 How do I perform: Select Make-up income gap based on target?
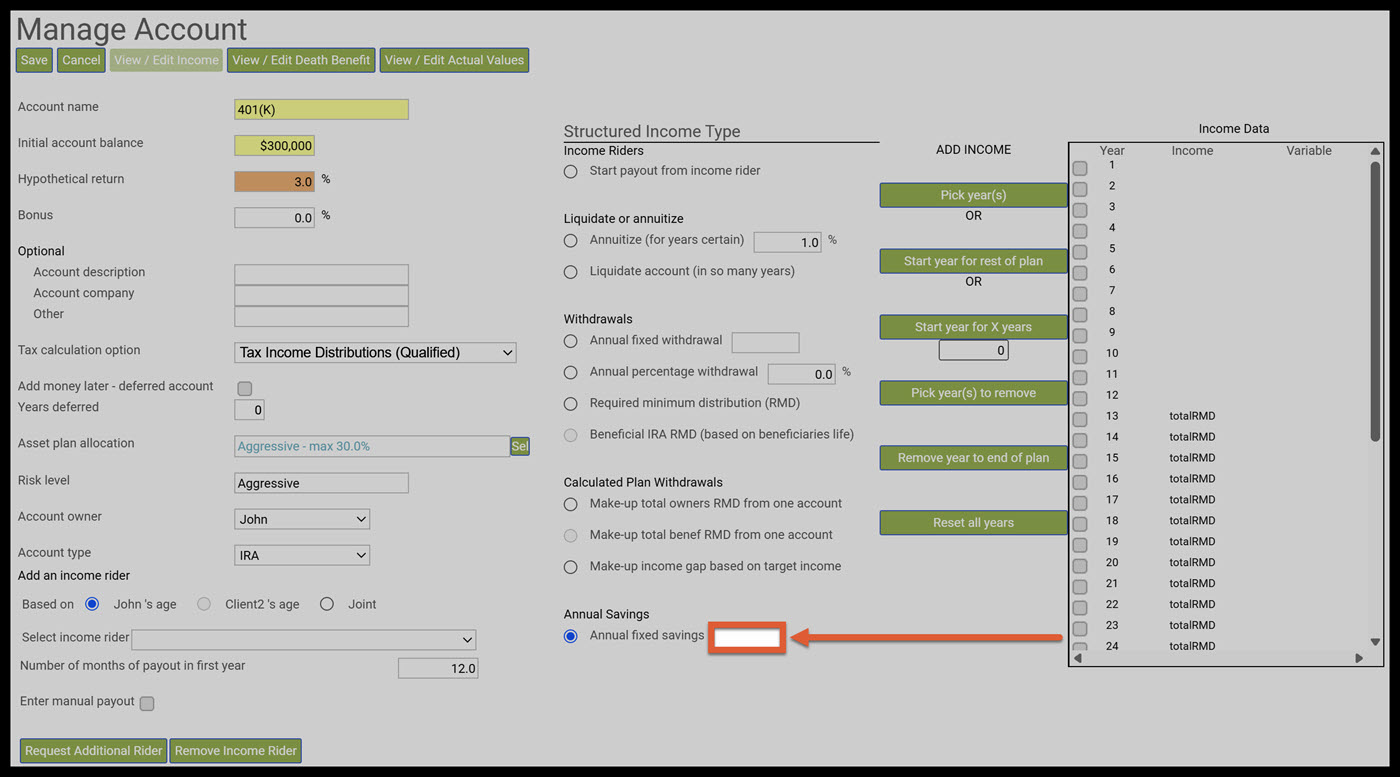[571, 567]
